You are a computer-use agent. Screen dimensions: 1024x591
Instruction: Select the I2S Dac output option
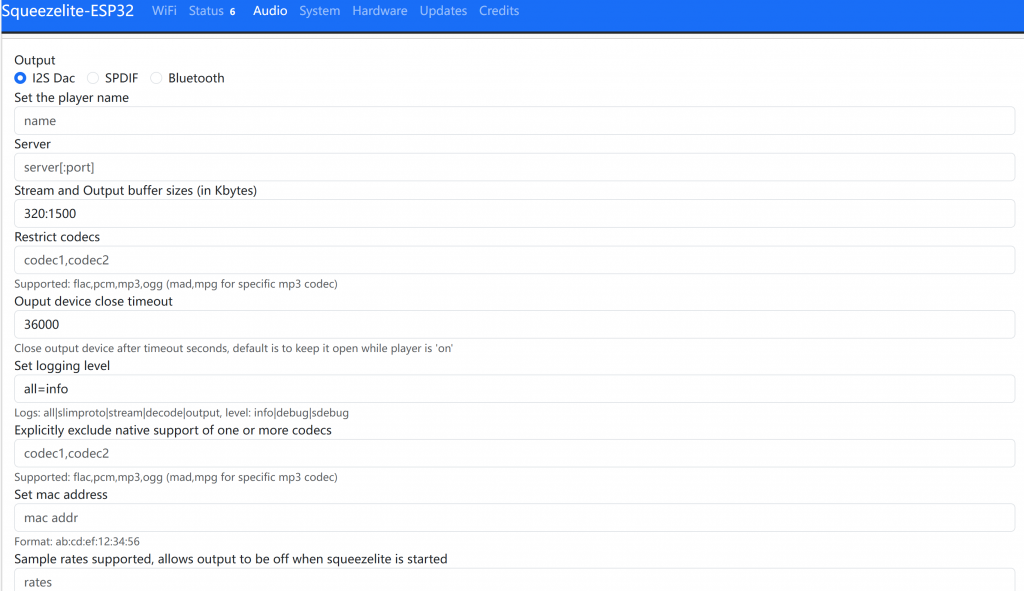pos(21,78)
